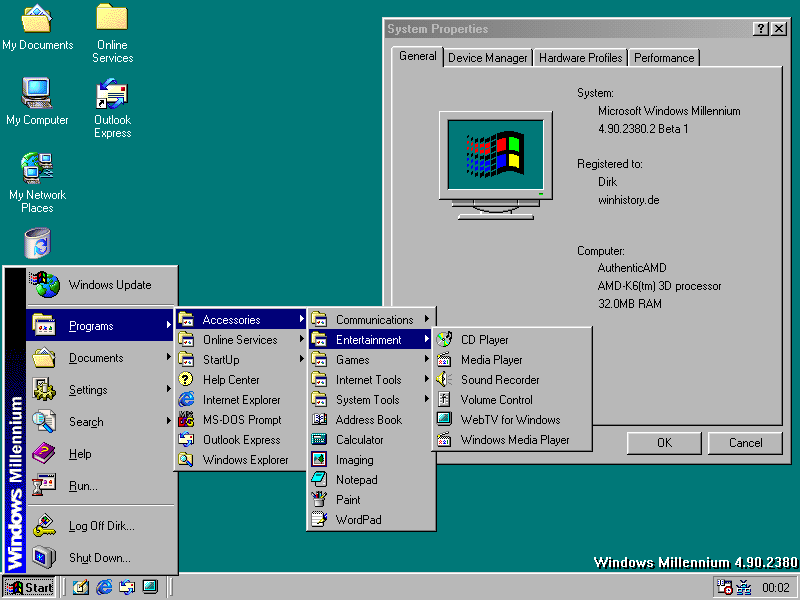This screenshot has height=600, width=800.
Task: Click the System Properties help button
Action: click(760, 29)
